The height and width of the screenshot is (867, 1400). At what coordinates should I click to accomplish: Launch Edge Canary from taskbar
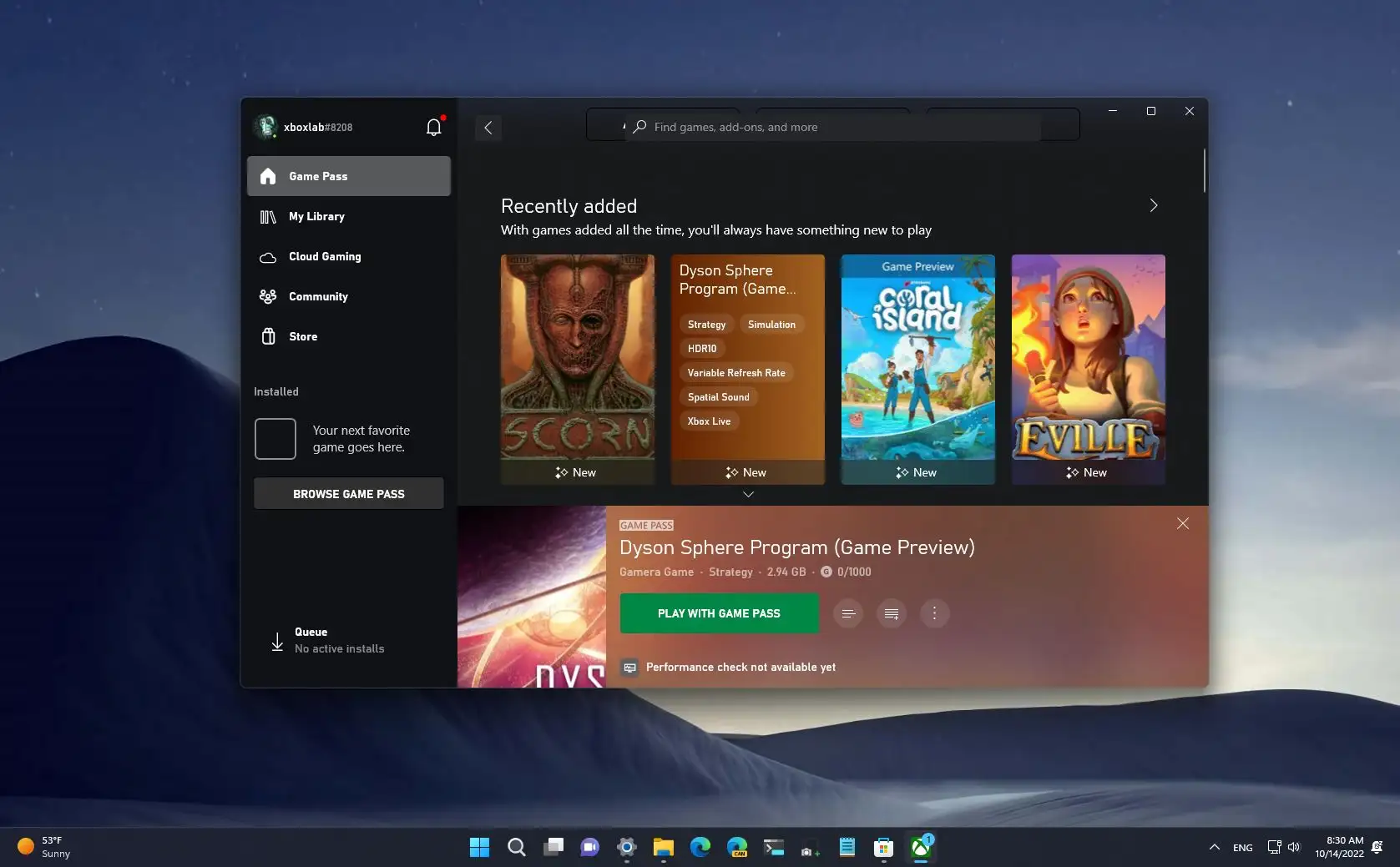(x=737, y=848)
